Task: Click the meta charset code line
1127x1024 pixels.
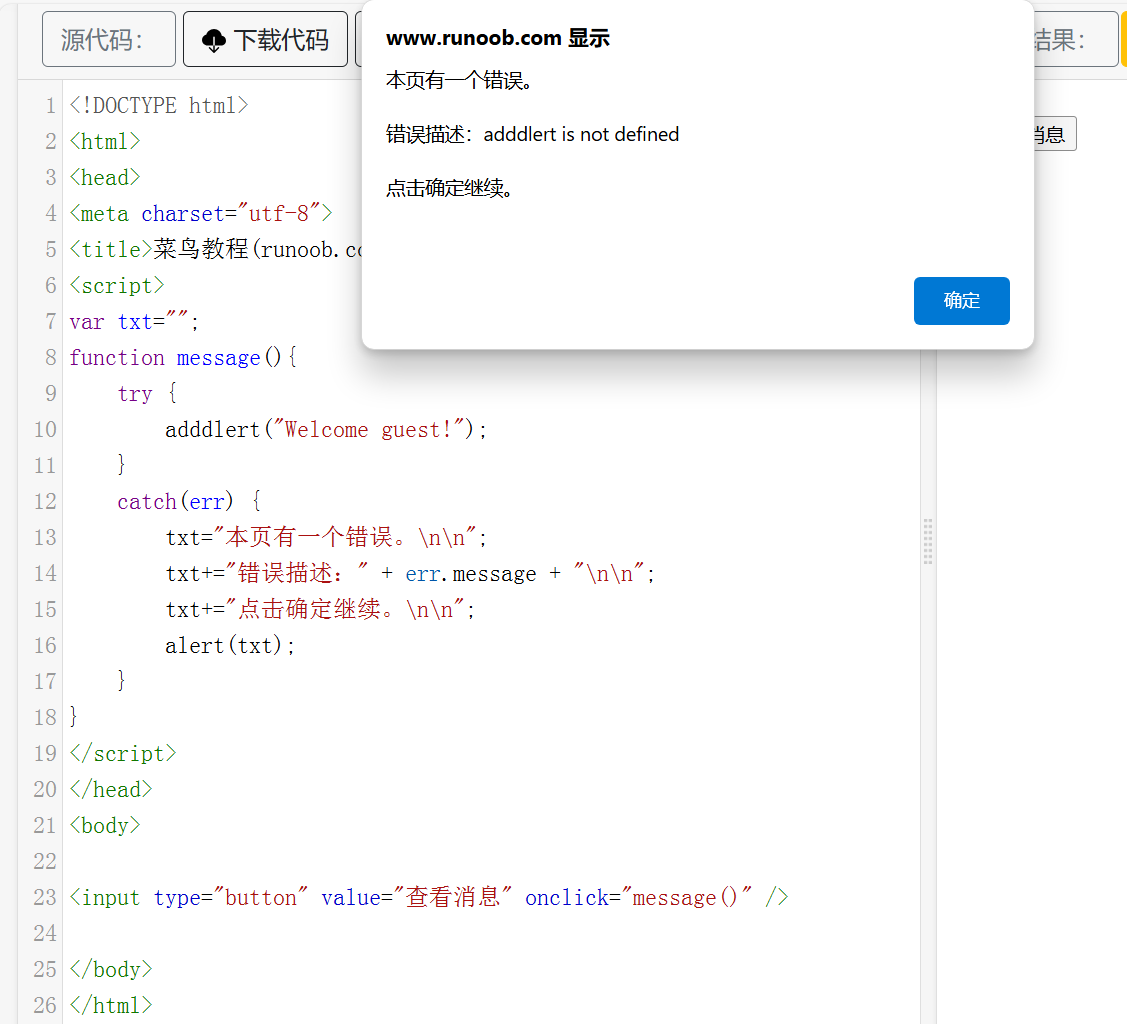Action: (201, 213)
